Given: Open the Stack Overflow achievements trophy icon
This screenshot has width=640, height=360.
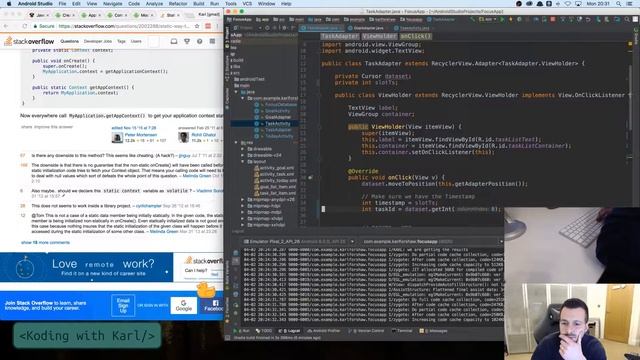Looking at the screenshot, I should pos(187,41).
